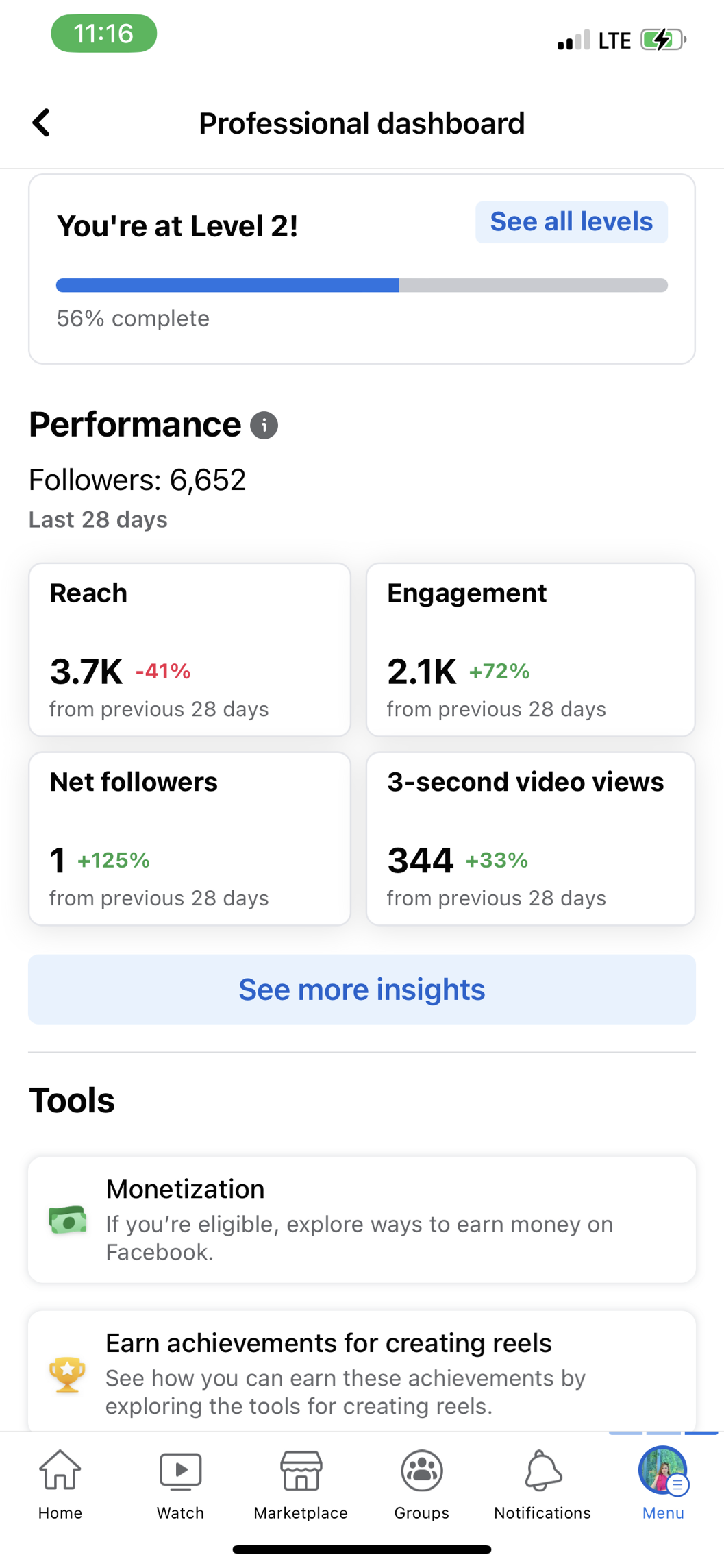Viewport: 724px width, 1568px height.
Task: Open Earn achievements for creating reels
Action: 329,1343
